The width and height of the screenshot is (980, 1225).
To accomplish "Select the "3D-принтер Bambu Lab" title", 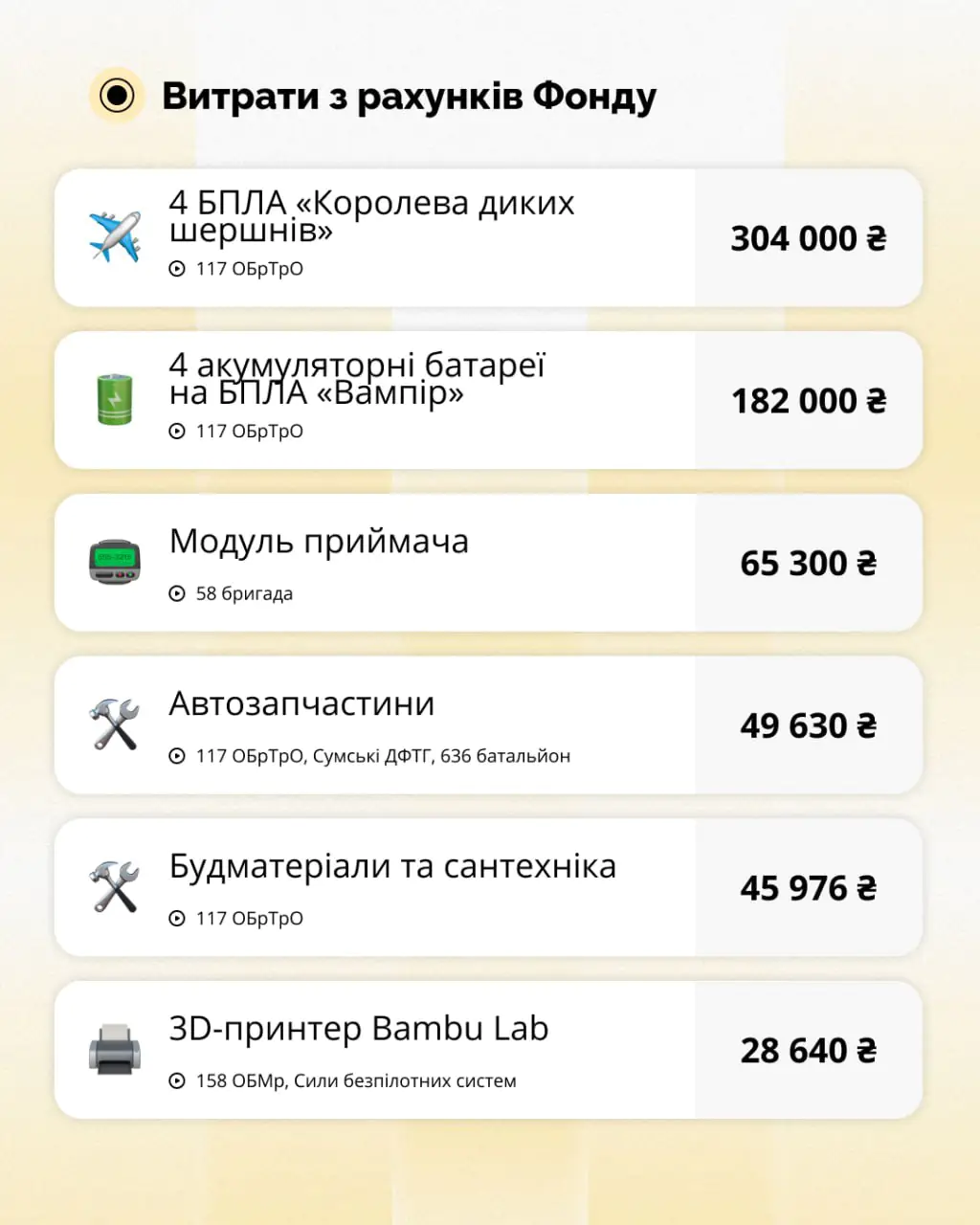I will (359, 1029).
